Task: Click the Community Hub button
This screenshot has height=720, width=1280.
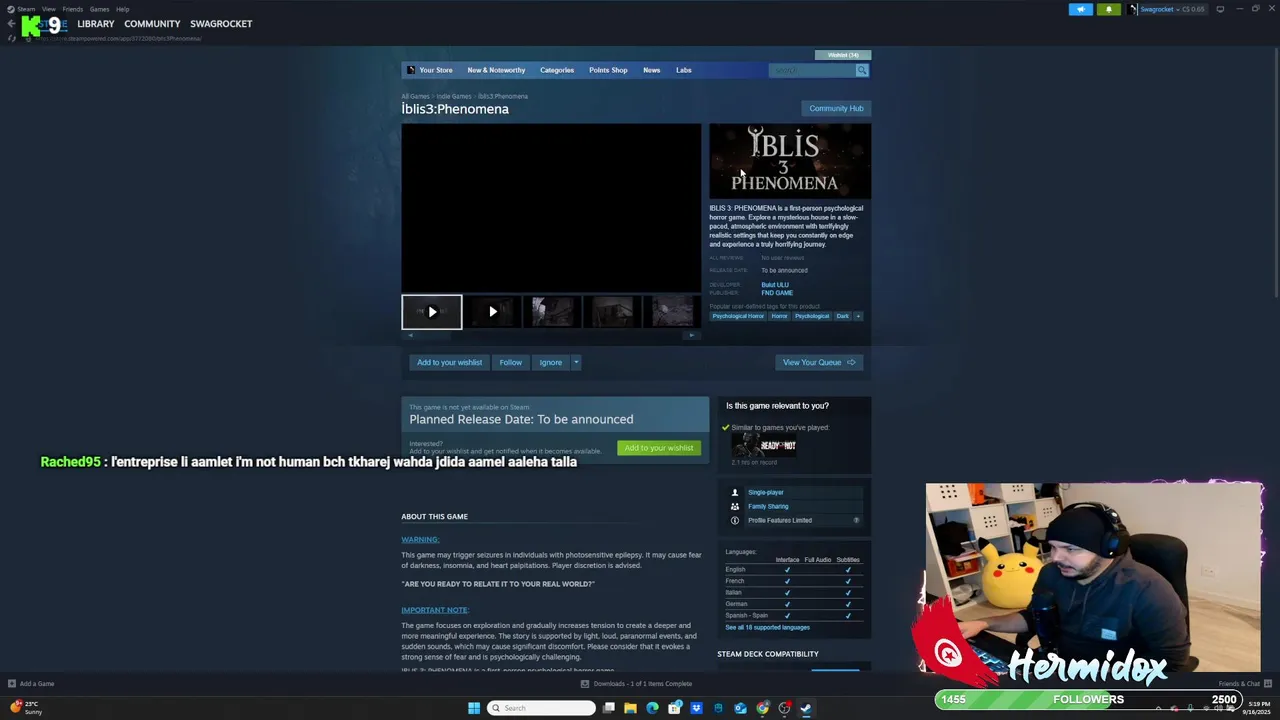Action: pyautogui.click(x=836, y=108)
